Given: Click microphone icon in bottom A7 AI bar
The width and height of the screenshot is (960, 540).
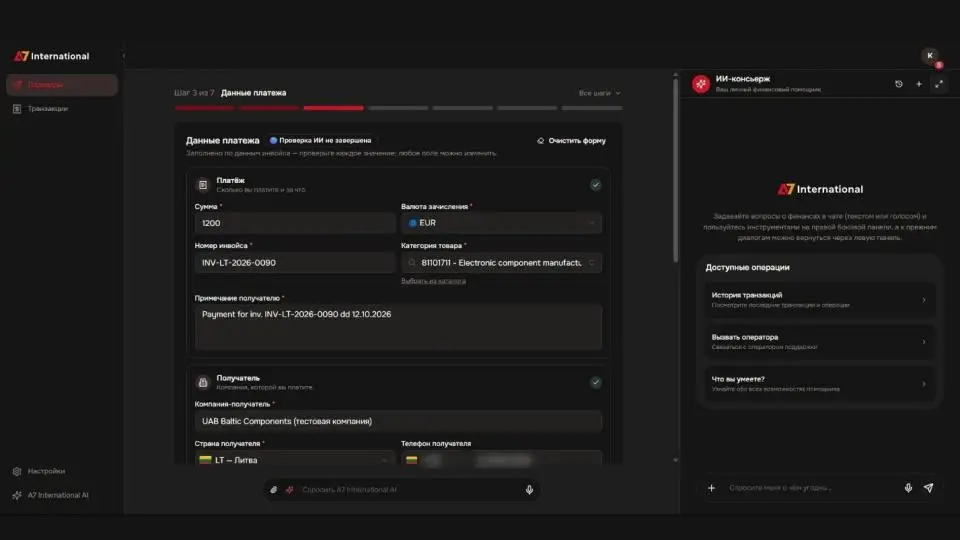Looking at the screenshot, I should pos(529,489).
